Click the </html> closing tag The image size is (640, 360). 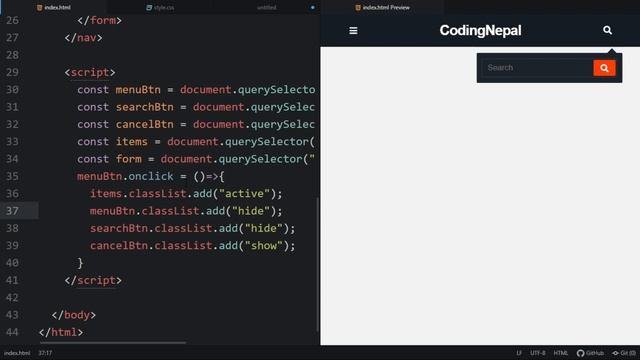tap(61, 333)
